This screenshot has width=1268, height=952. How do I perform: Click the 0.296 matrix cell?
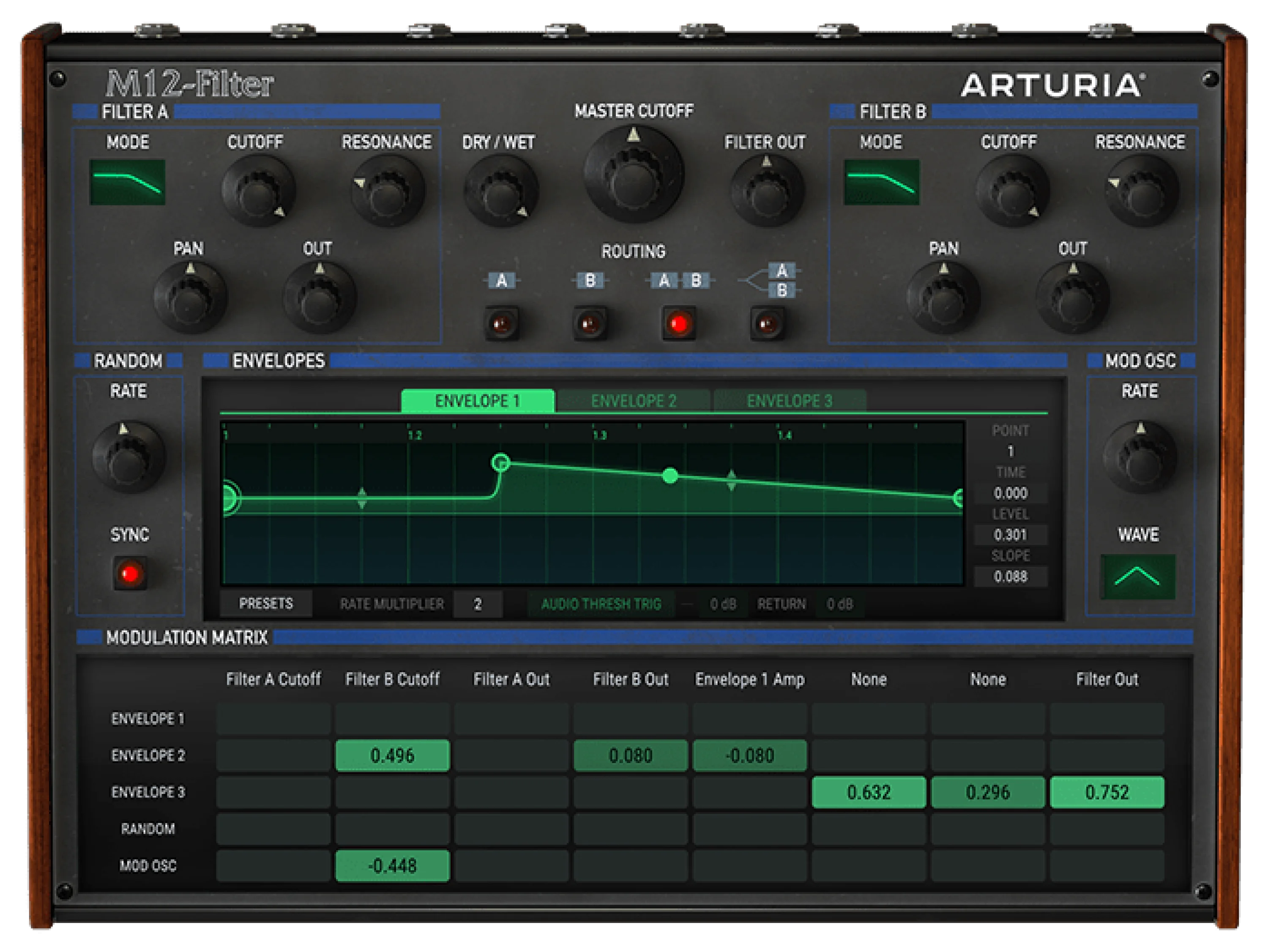[988, 792]
